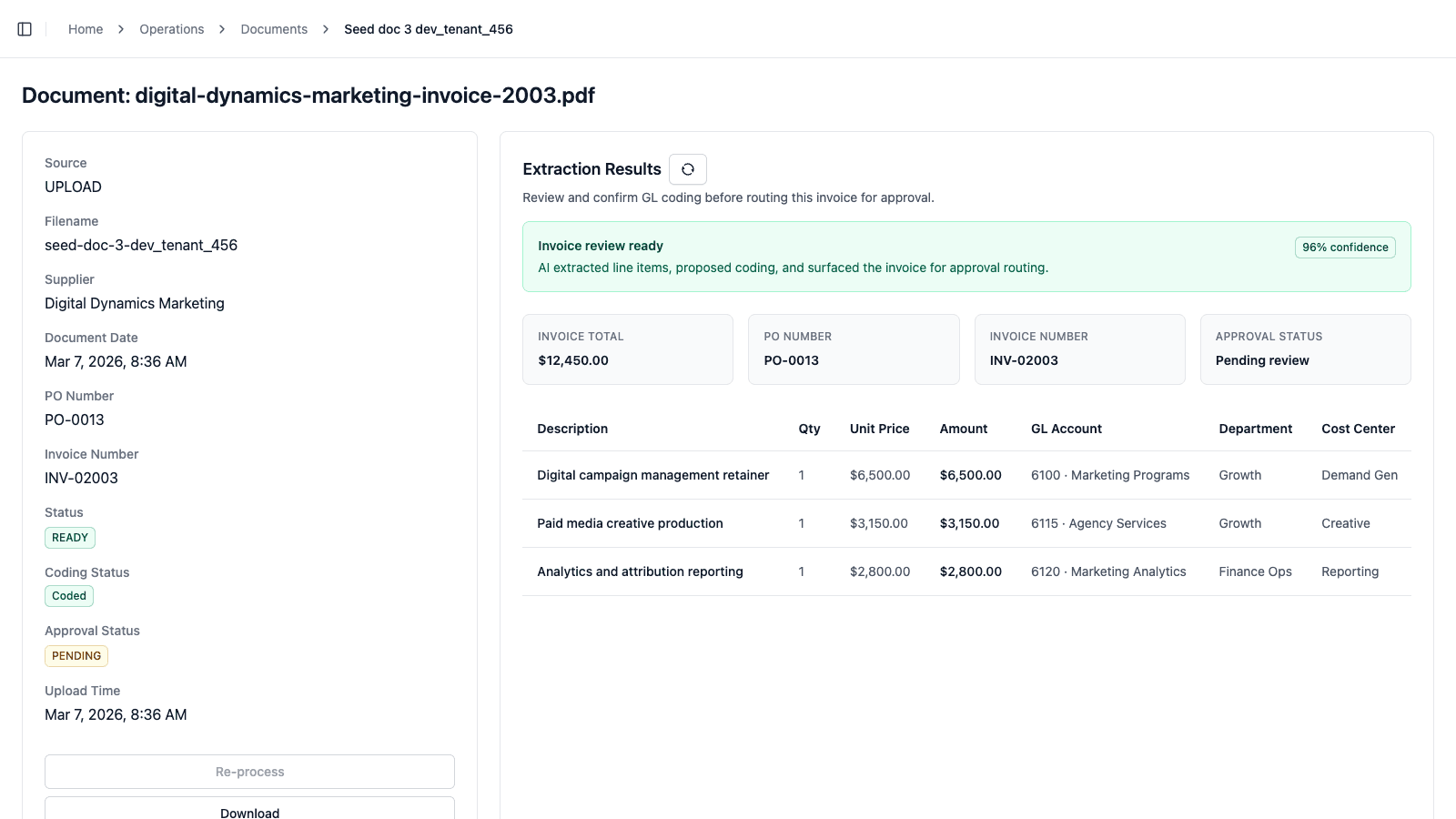This screenshot has height=819, width=1456.
Task: Toggle the sidebar panel icon
Action: 24,28
